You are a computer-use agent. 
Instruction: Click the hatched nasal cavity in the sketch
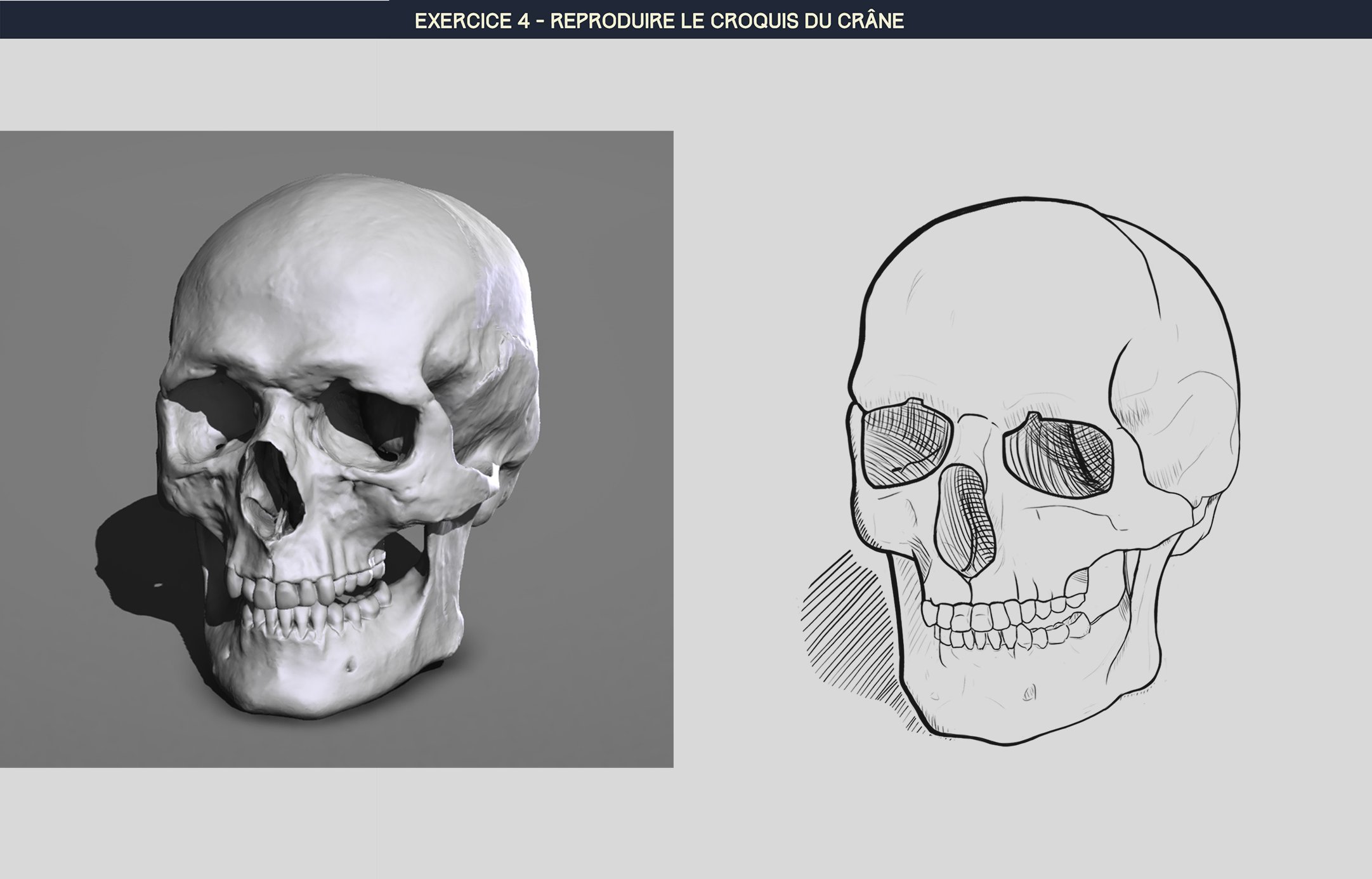[964, 520]
